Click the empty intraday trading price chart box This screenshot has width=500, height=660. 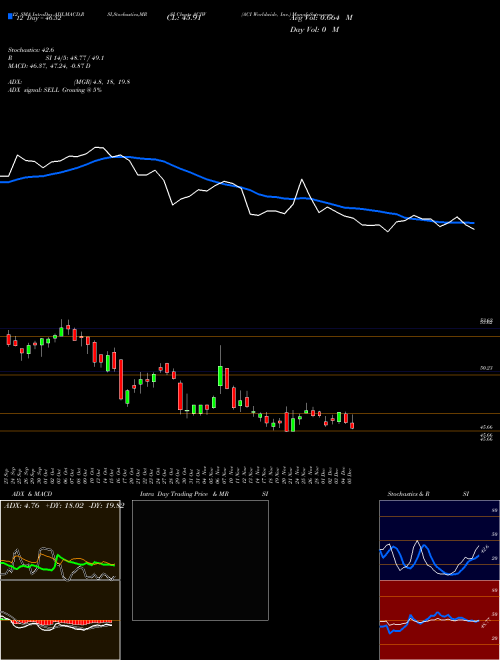coord(200,560)
